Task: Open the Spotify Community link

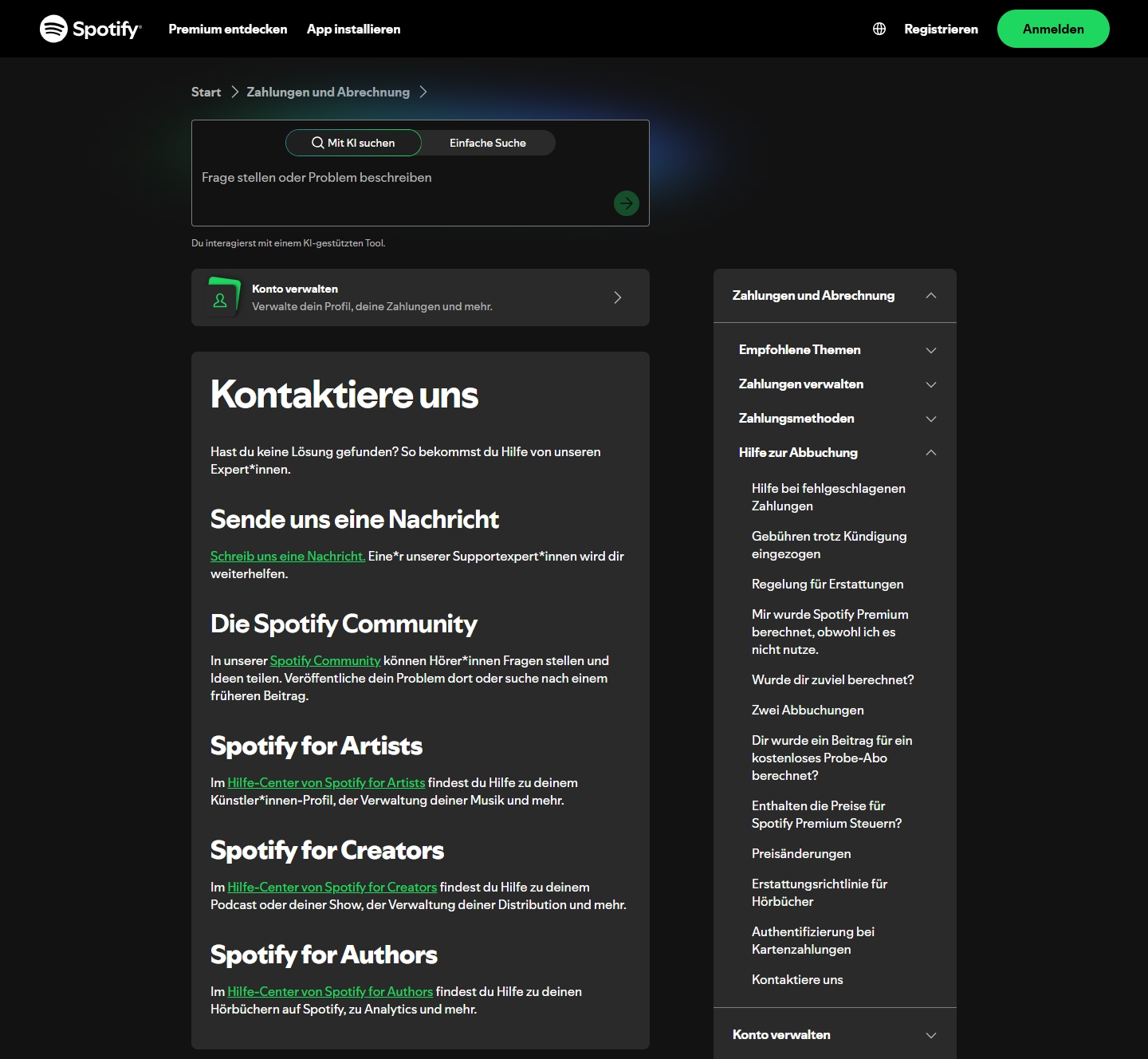Action: coord(325,660)
